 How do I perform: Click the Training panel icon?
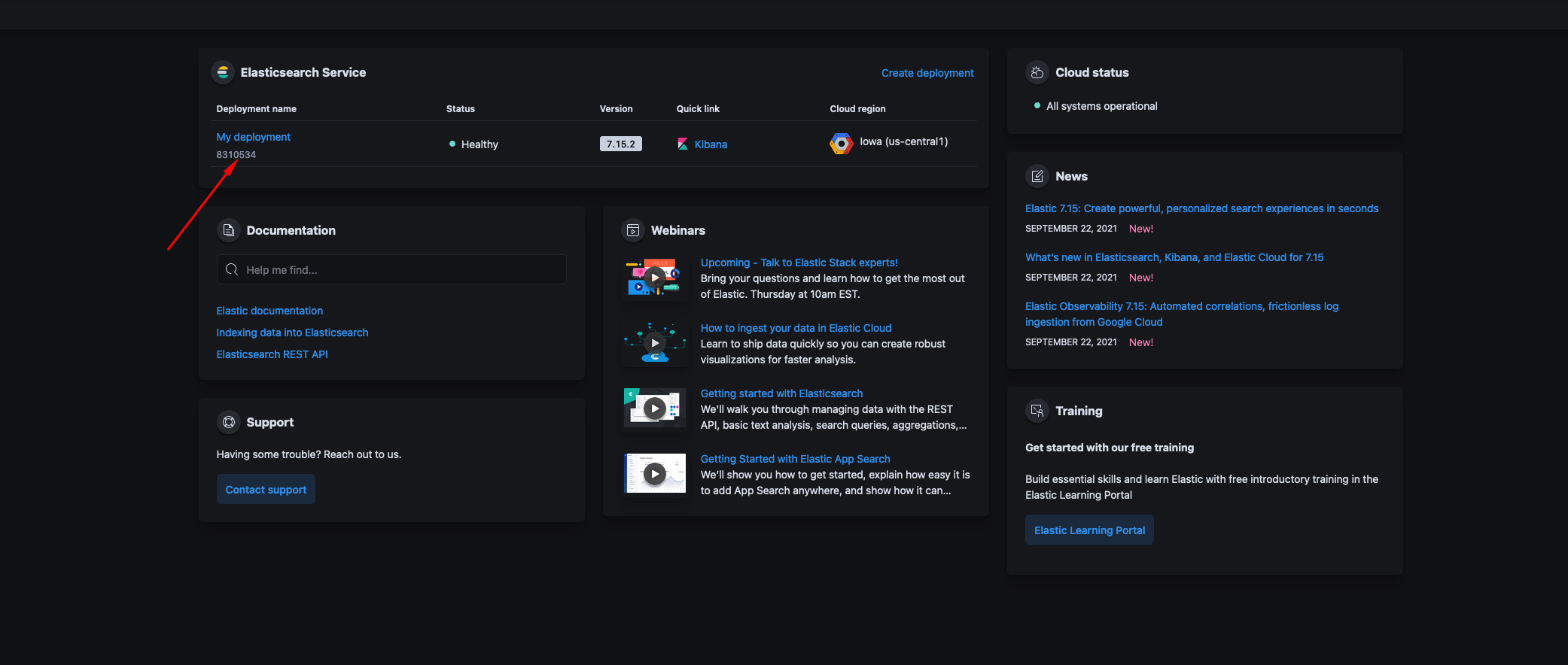1037,411
